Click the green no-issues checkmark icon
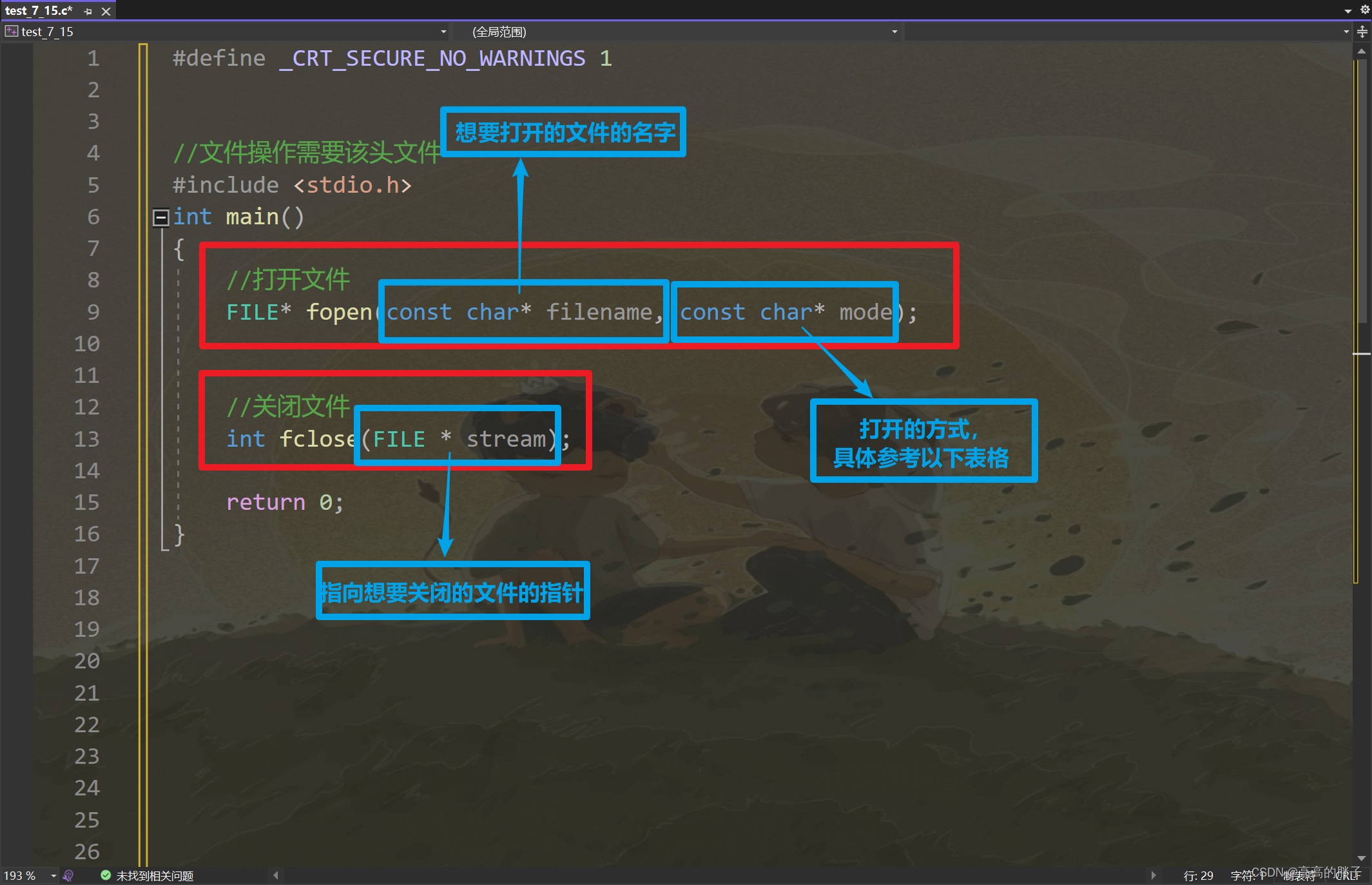The width and height of the screenshot is (1372, 885). [106, 875]
